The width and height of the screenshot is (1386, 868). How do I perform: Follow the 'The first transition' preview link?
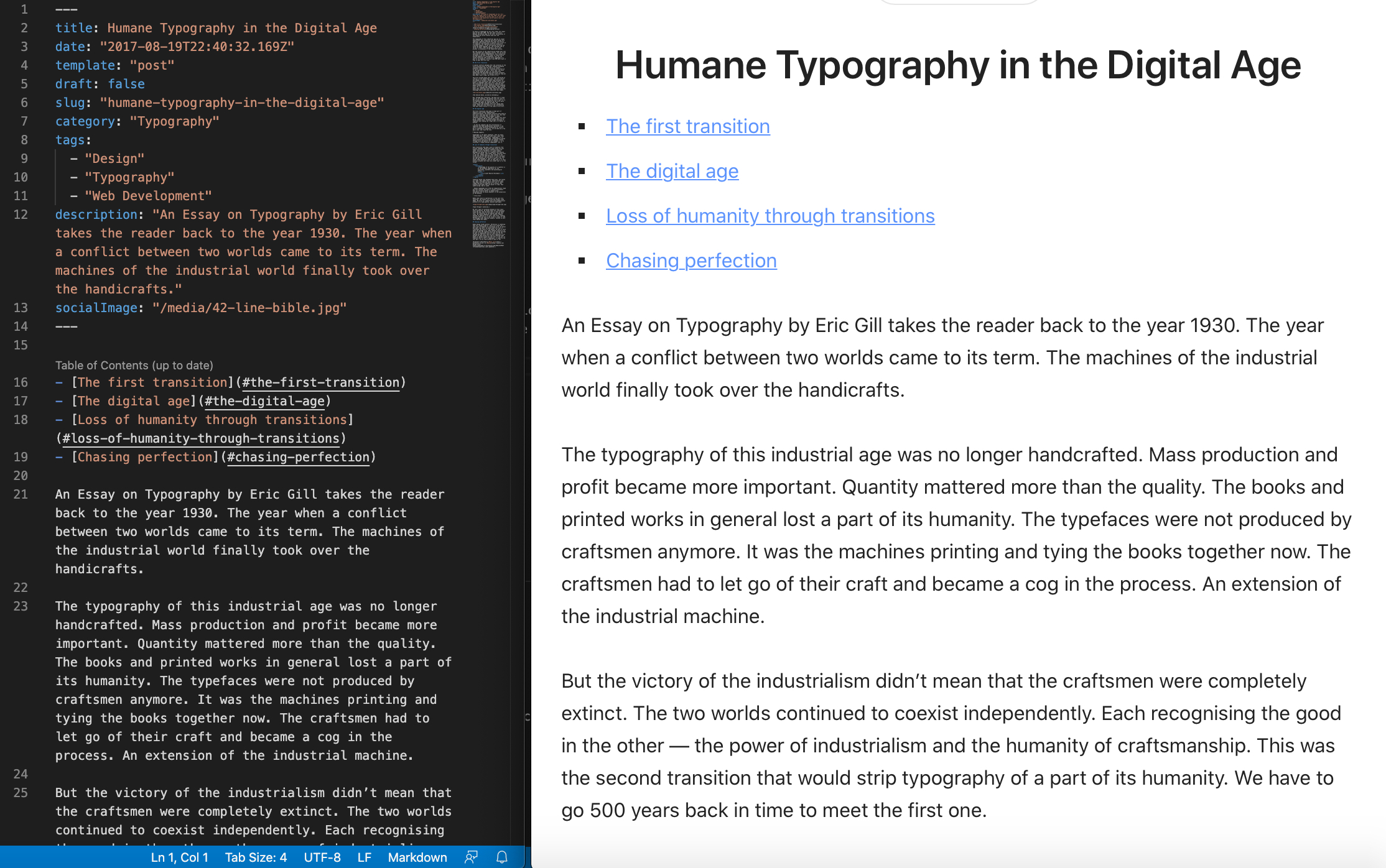[688, 126]
